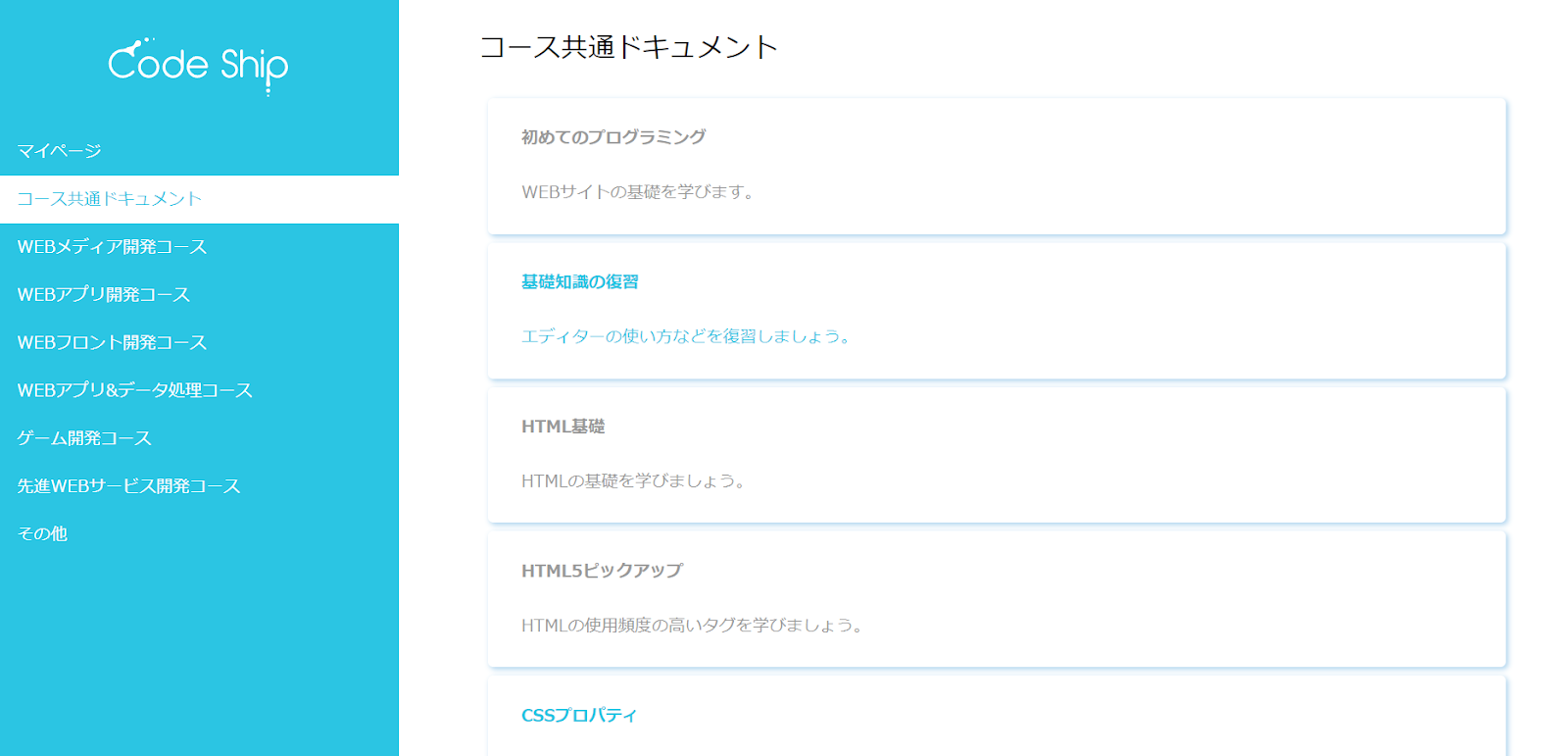This screenshot has height=756, width=1568.
Task: Navigate to ゲーム開発コース
Action: click(84, 438)
